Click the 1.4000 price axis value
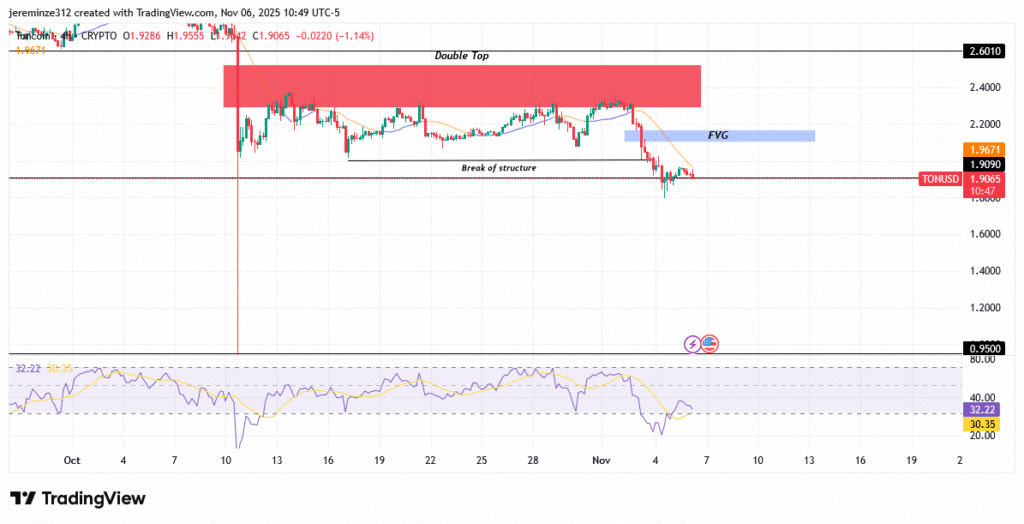Screen dimensions: 1024x524 click(985, 270)
